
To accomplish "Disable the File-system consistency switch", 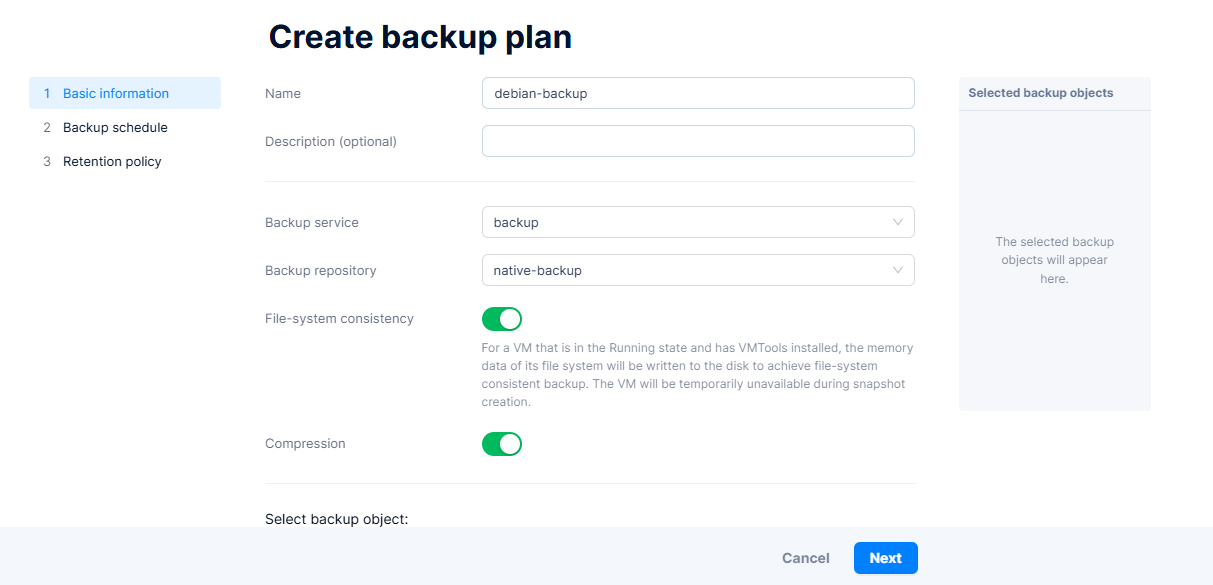I will [x=502, y=319].
